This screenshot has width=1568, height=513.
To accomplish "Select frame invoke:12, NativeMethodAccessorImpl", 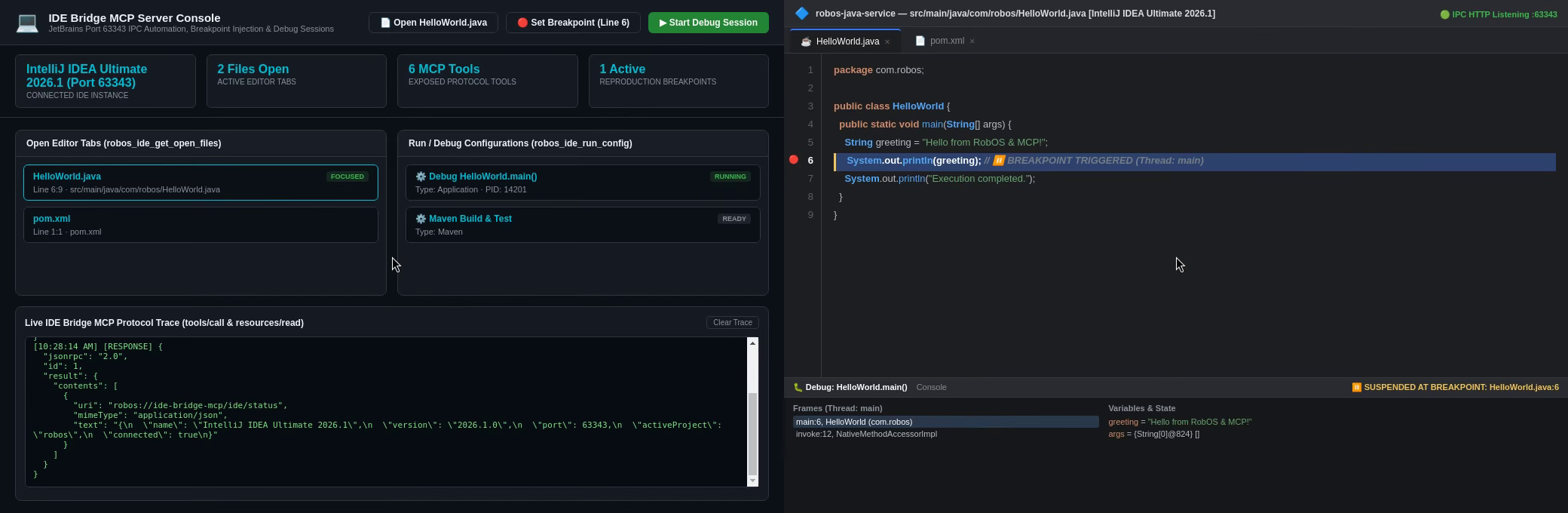I will [x=946, y=434].
